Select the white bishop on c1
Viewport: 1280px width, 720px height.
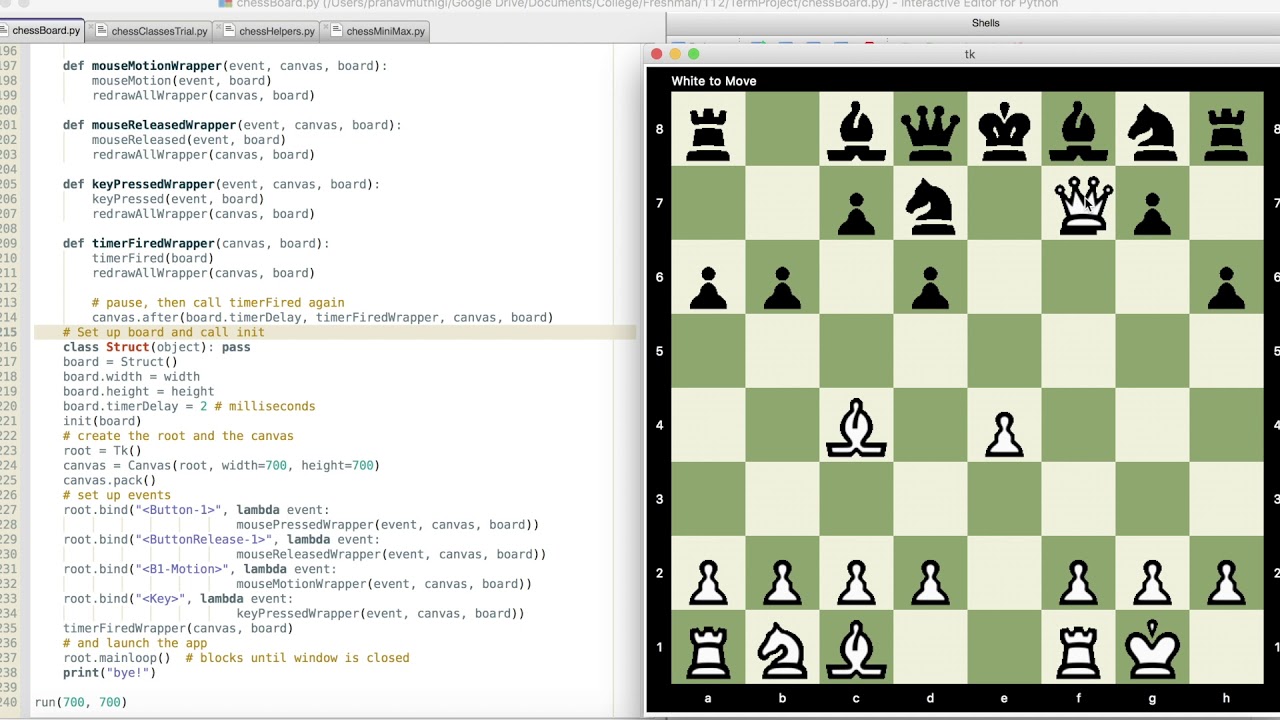[856, 651]
